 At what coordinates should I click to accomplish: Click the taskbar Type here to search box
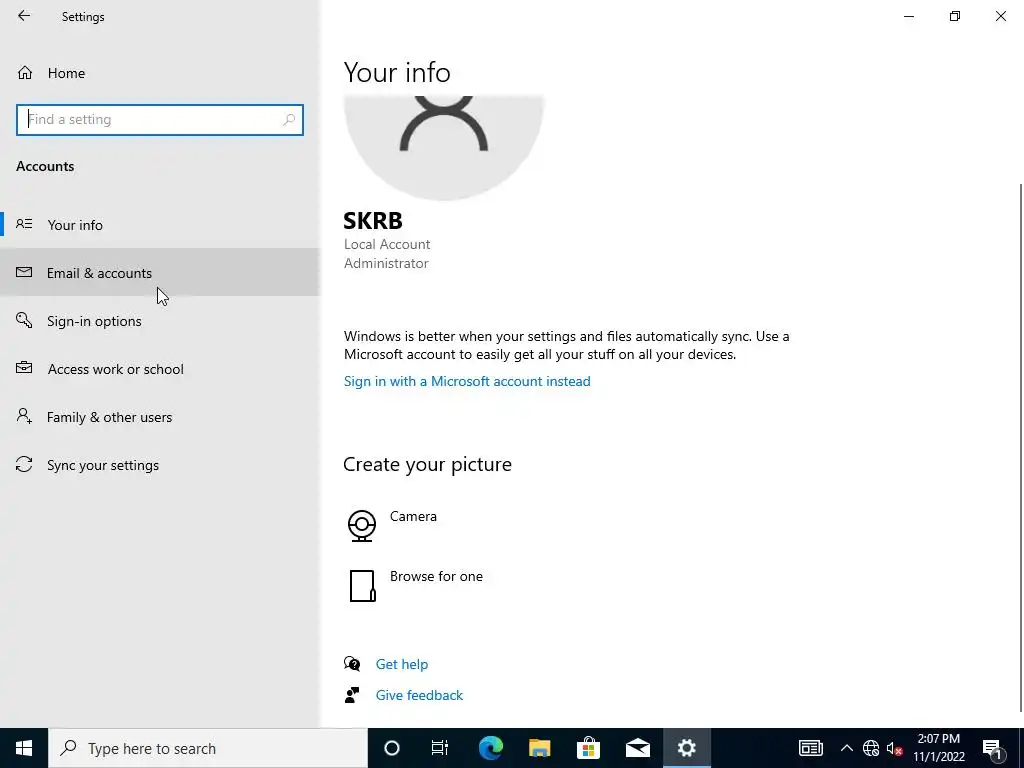208,748
